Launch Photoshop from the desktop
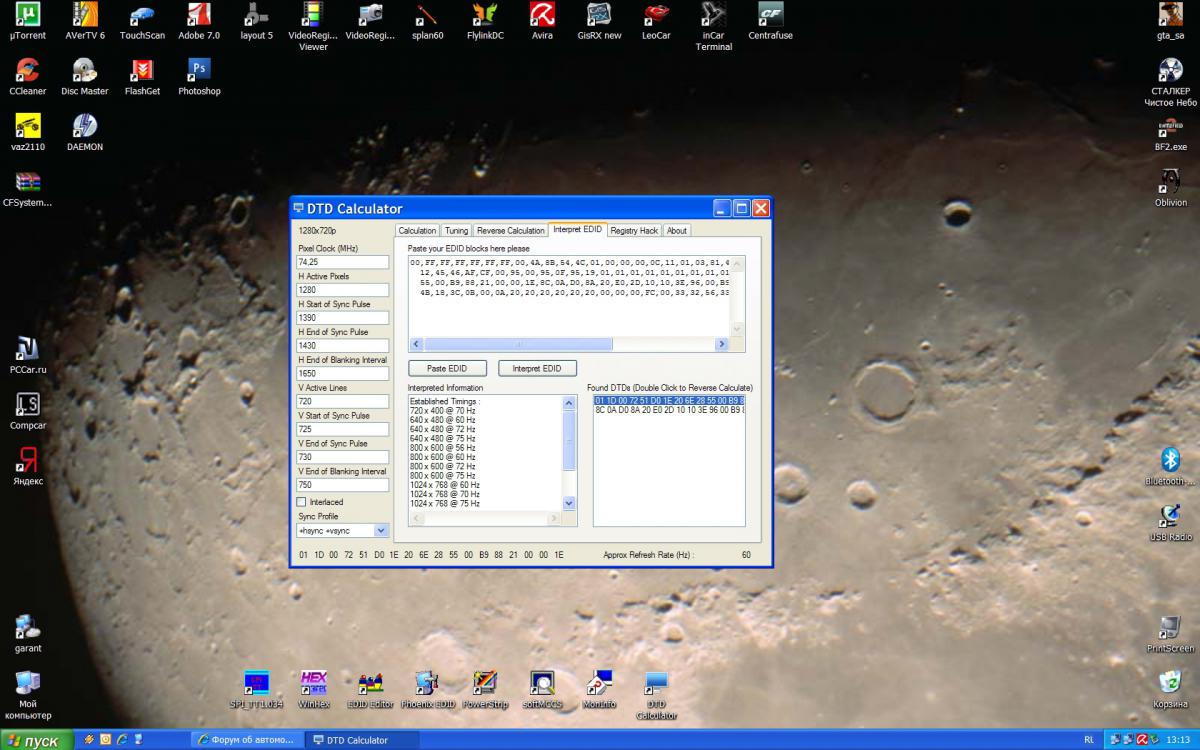1200x750 pixels. (x=199, y=71)
